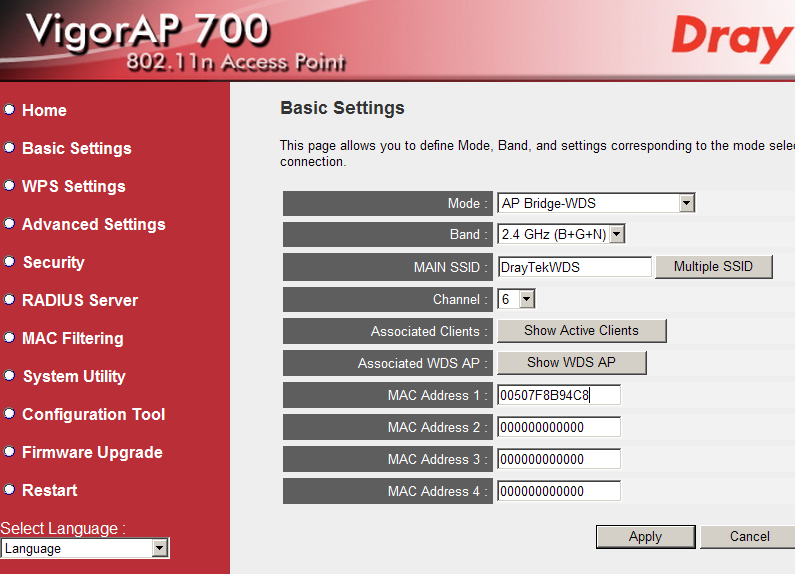The image size is (795, 574).
Task: Go to Basic Settings in sidebar
Action: [x=77, y=148]
